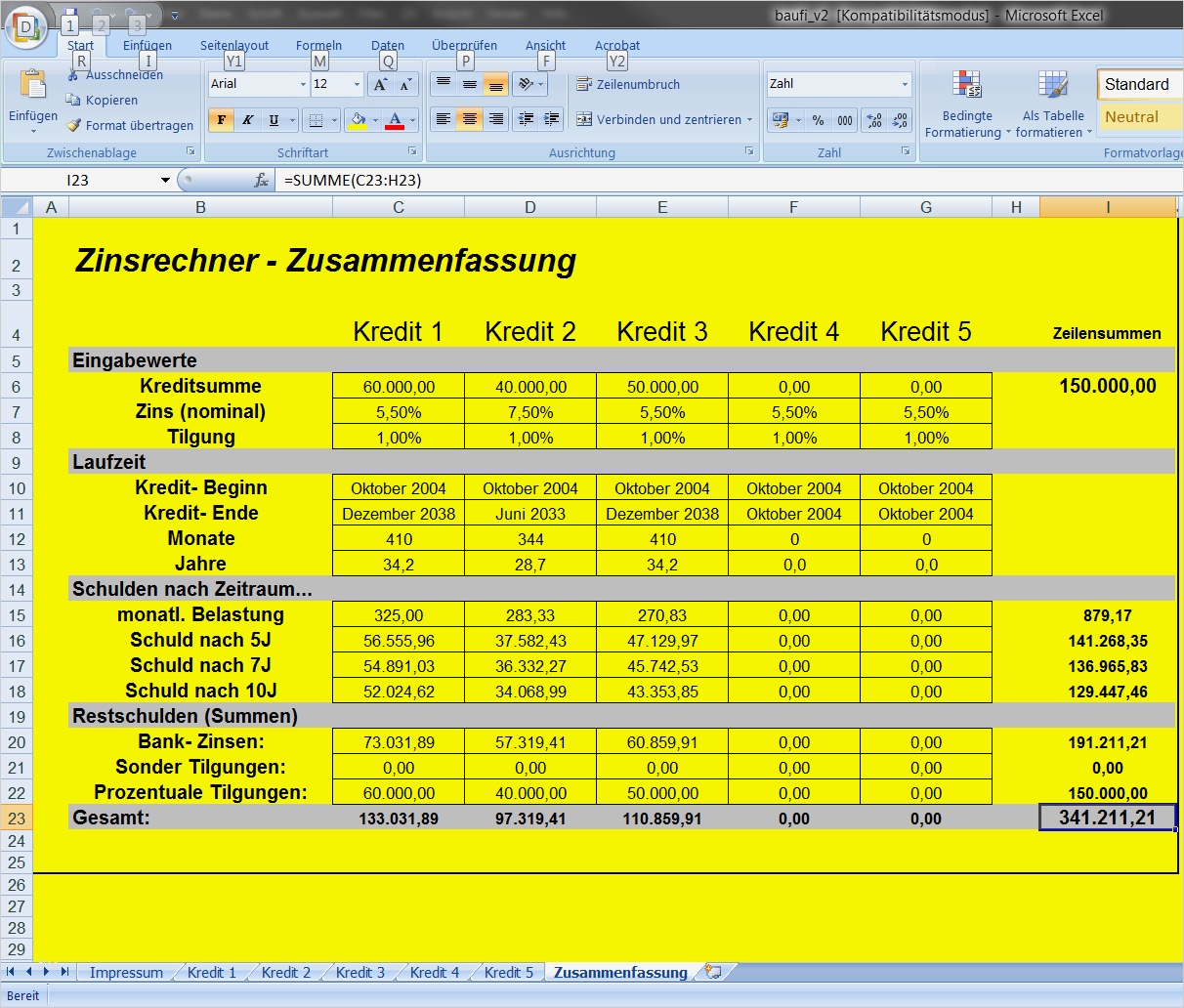Remove a decimal place
1184x1008 pixels.
pos(900,120)
